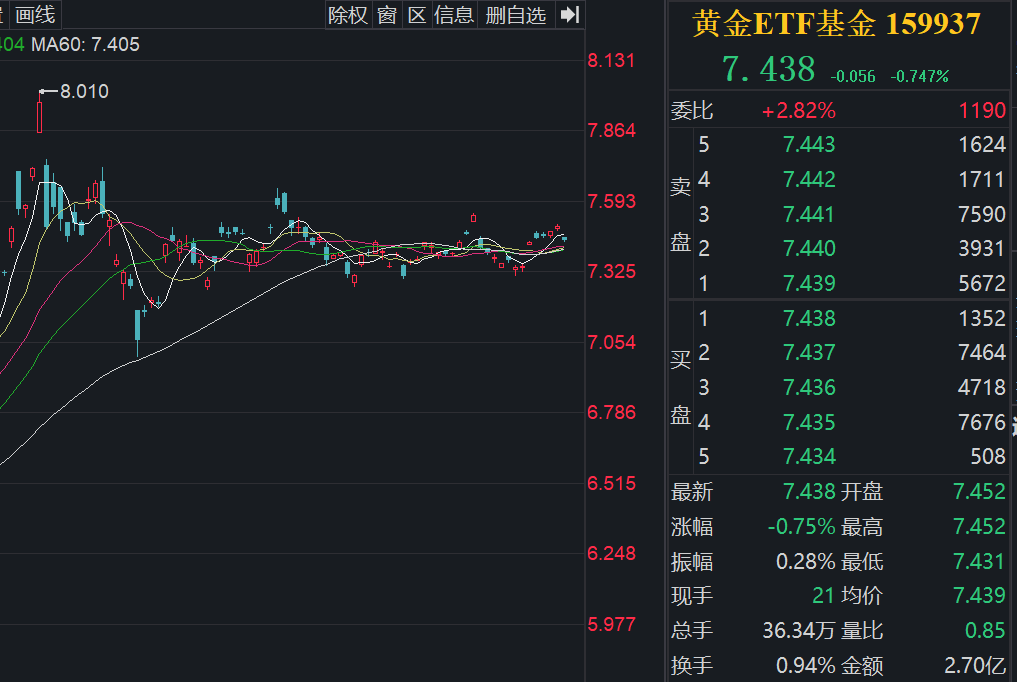Viewport: 1017px width, 682px height.
Task: Click the 7.864 price axis label
Action: pyautogui.click(x=611, y=129)
